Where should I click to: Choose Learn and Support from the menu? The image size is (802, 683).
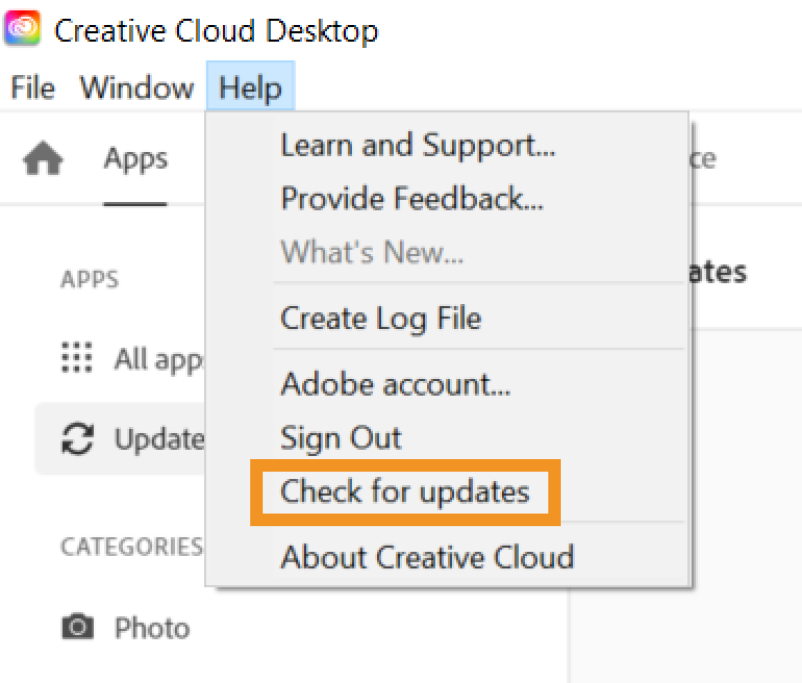[x=417, y=145]
